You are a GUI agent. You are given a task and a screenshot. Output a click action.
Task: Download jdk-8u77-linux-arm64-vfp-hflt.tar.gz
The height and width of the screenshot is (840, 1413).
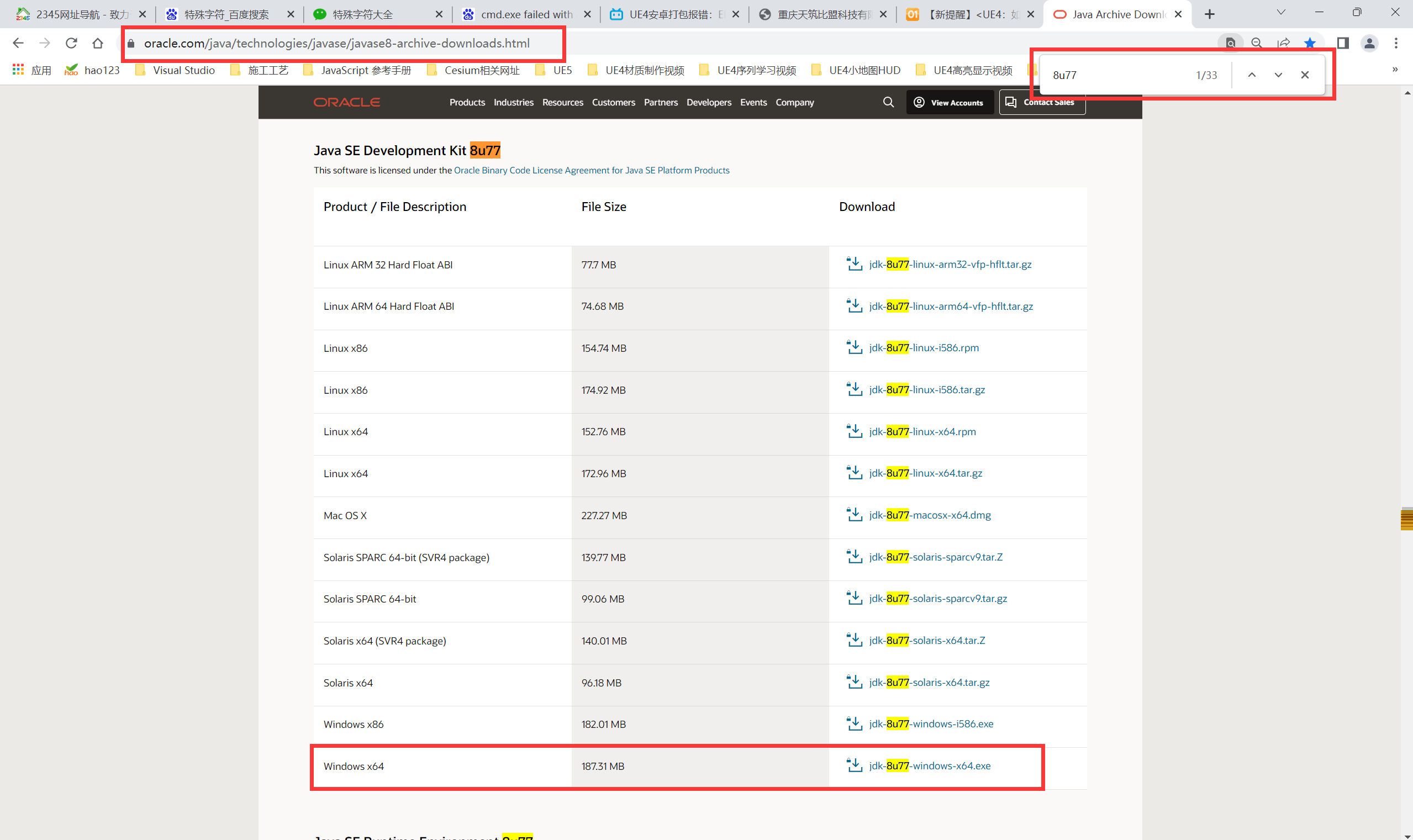[951, 306]
